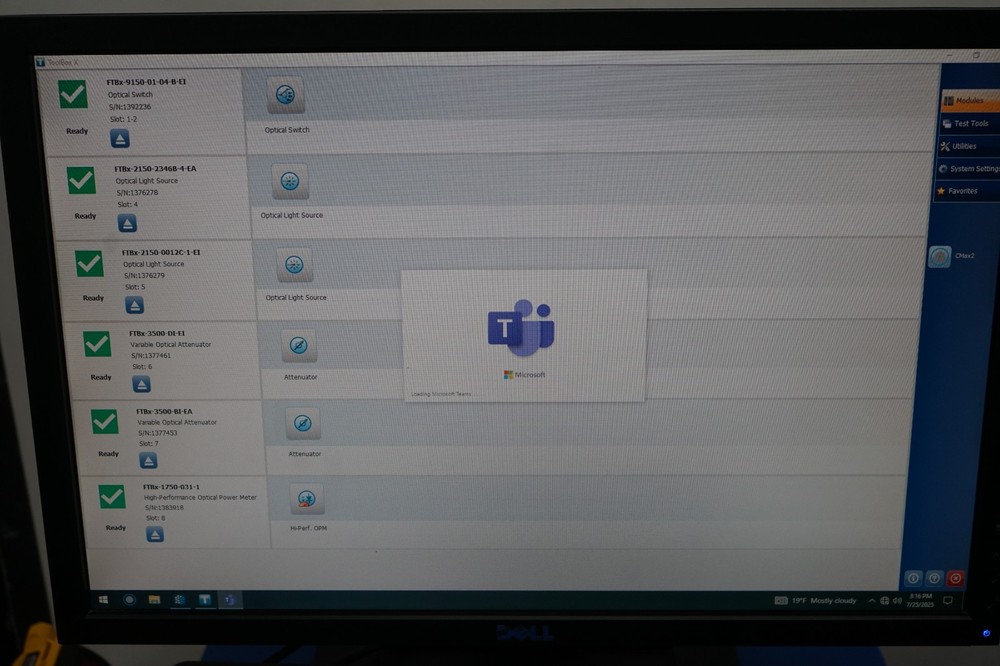Click the Microsoft Teams taskbar icon
This screenshot has width=1000, height=666.
pos(230,600)
